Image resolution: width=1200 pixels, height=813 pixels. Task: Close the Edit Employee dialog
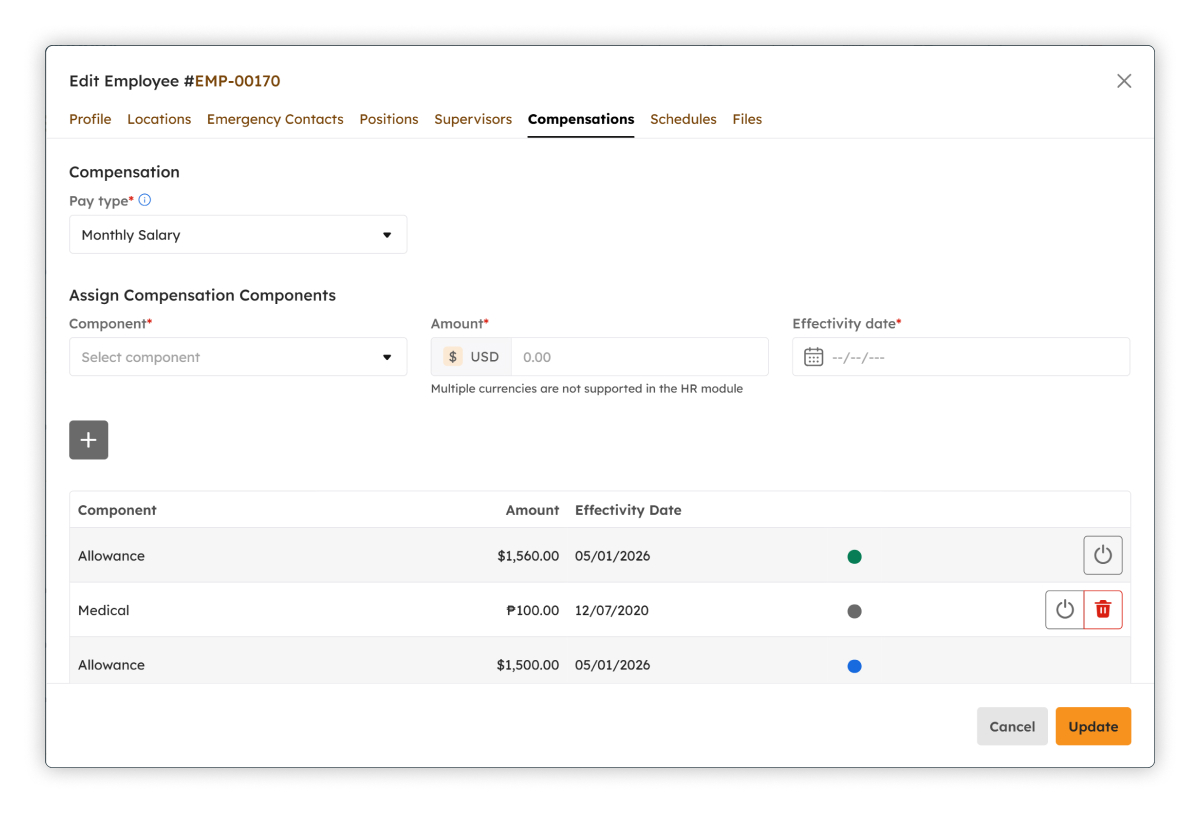tap(1124, 81)
